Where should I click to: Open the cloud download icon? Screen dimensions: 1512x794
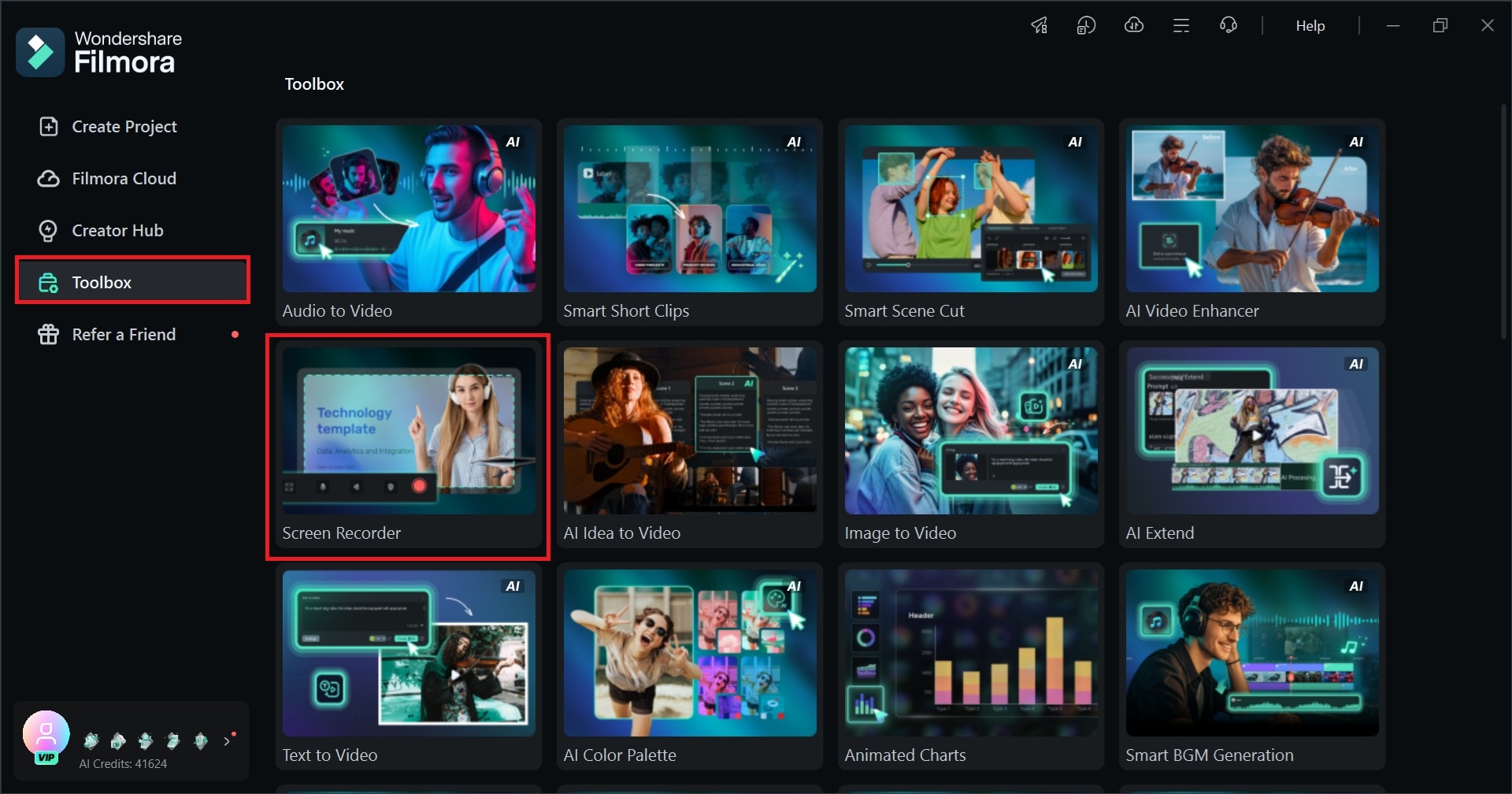pos(1134,25)
